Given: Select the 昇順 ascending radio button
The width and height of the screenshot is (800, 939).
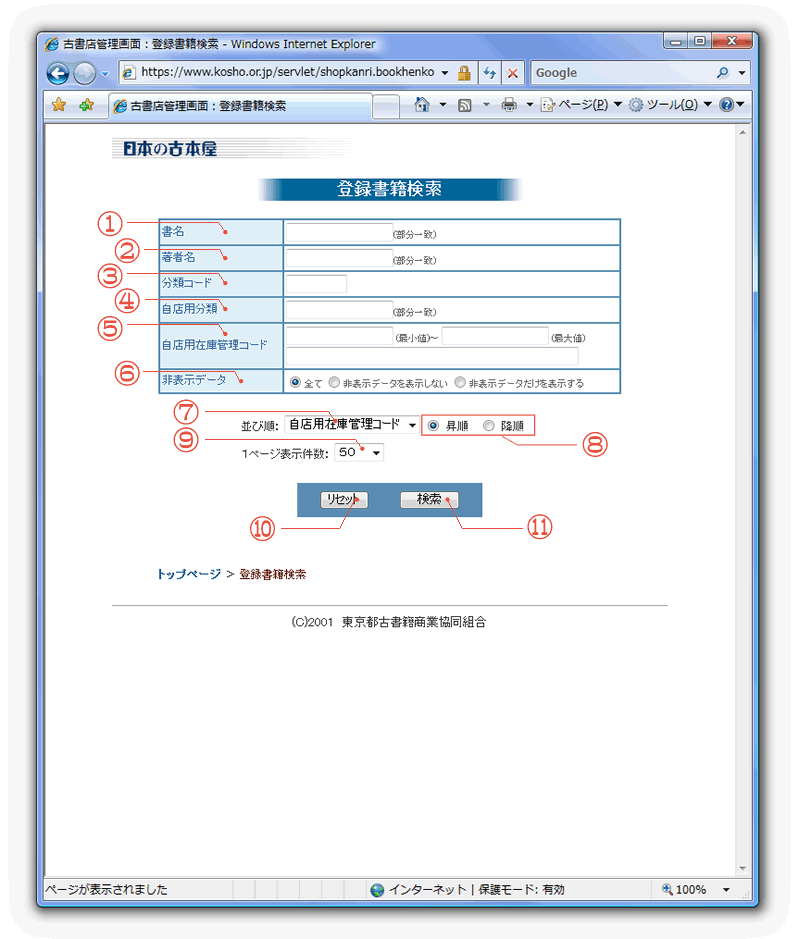Looking at the screenshot, I should (433, 425).
